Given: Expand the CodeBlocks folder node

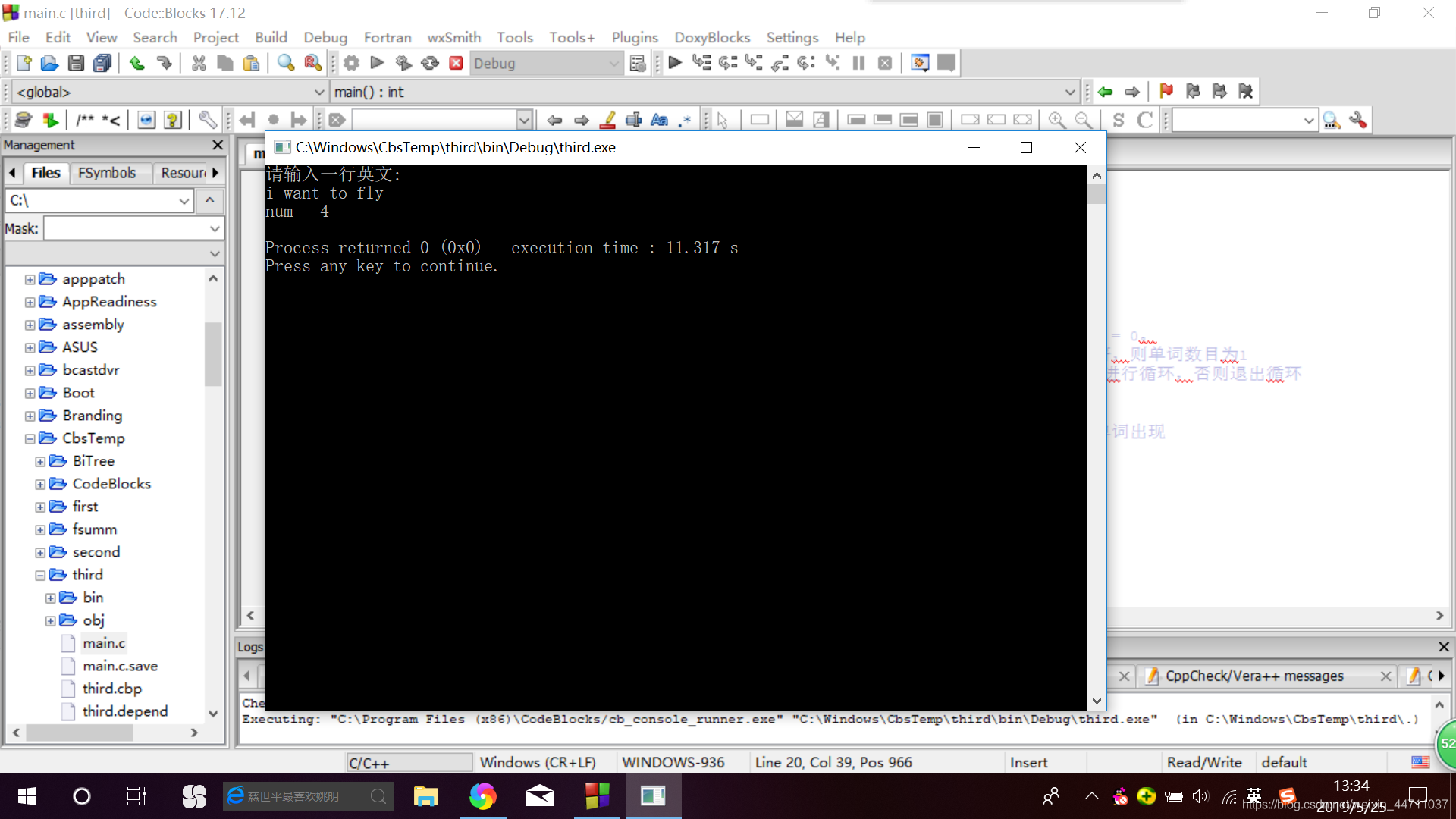Looking at the screenshot, I should (x=40, y=484).
